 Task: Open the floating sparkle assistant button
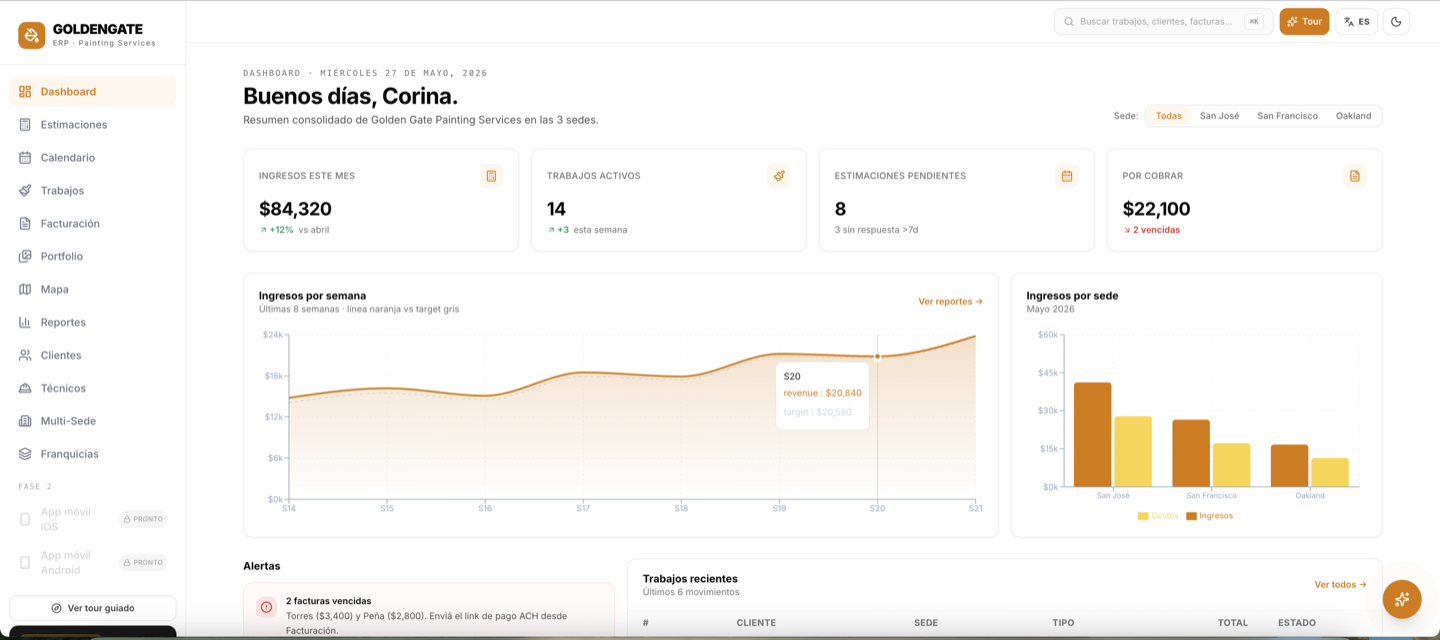[1402, 599]
